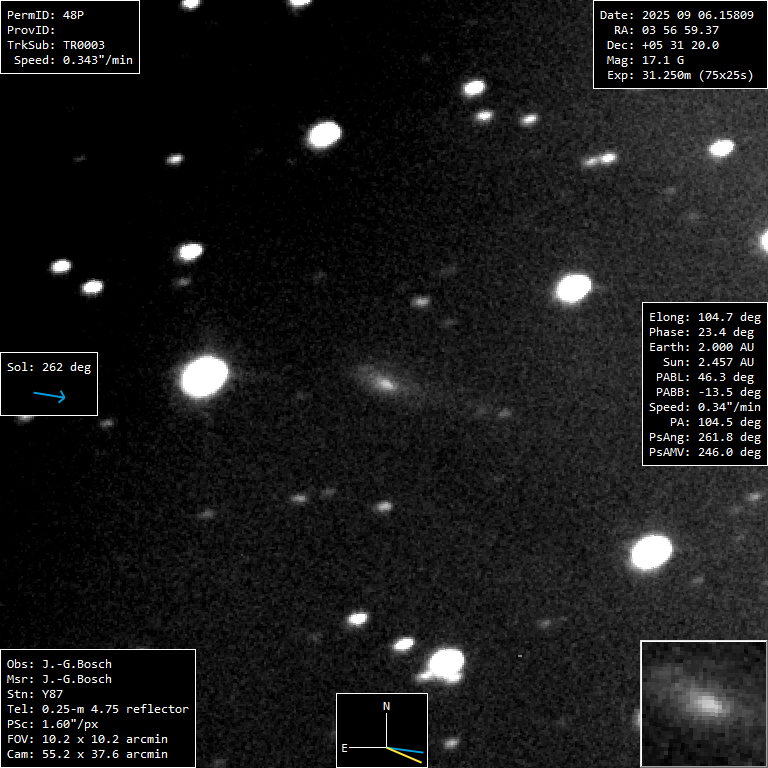The height and width of the screenshot is (768, 768).
Task: Click the bright star left of the comet
Action: click(205, 376)
